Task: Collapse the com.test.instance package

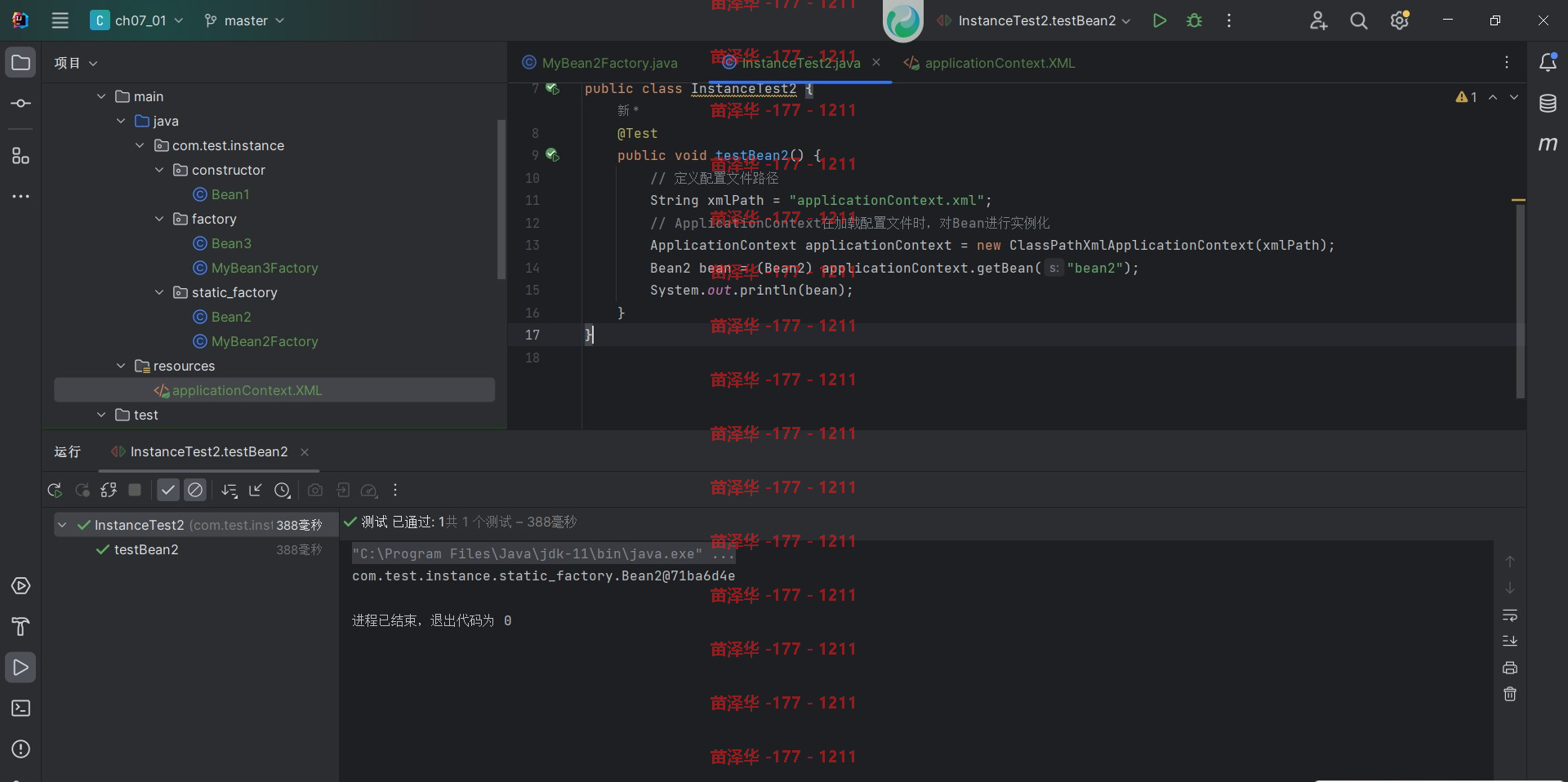Action: coord(140,145)
